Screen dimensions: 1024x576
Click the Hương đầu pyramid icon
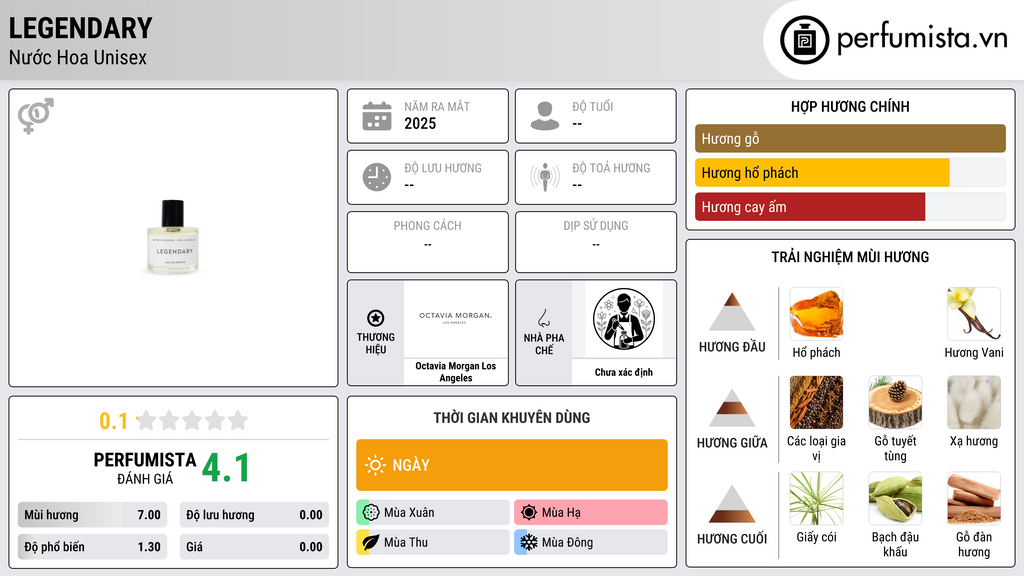(x=732, y=312)
